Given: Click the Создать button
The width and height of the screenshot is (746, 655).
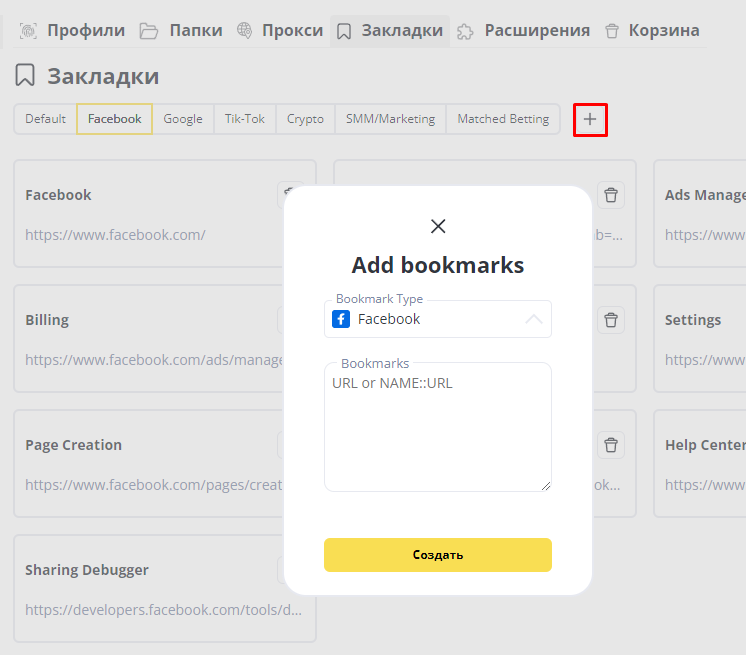Looking at the screenshot, I should click(438, 555).
